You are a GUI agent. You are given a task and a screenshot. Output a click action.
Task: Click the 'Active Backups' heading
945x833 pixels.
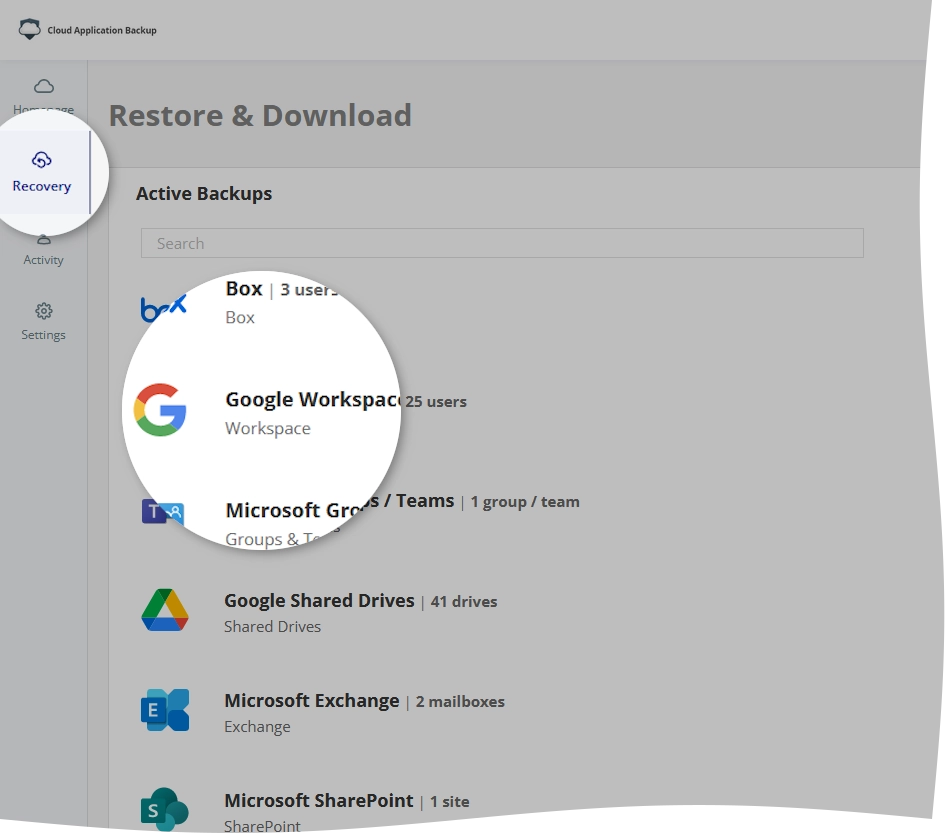[204, 193]
